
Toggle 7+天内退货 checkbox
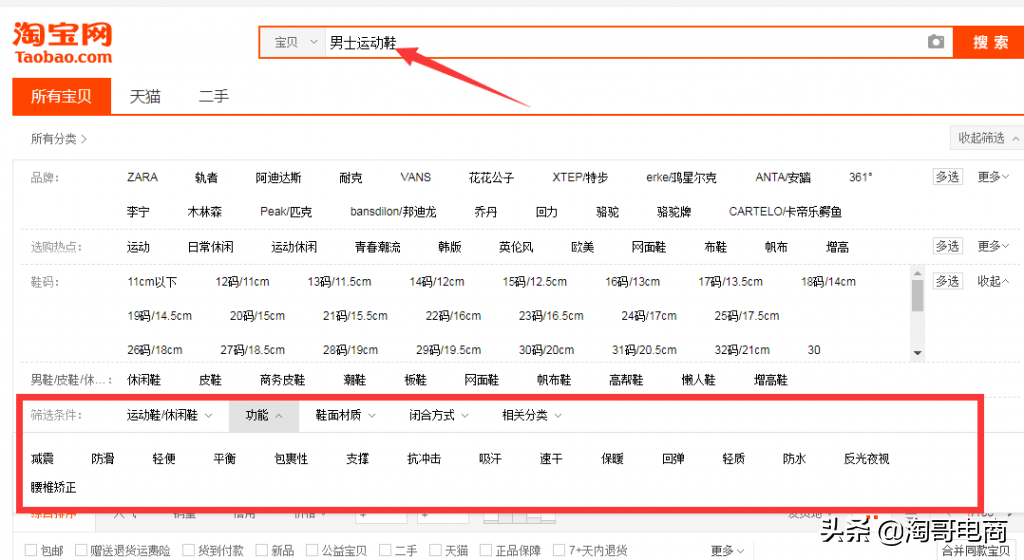(559, 550)
